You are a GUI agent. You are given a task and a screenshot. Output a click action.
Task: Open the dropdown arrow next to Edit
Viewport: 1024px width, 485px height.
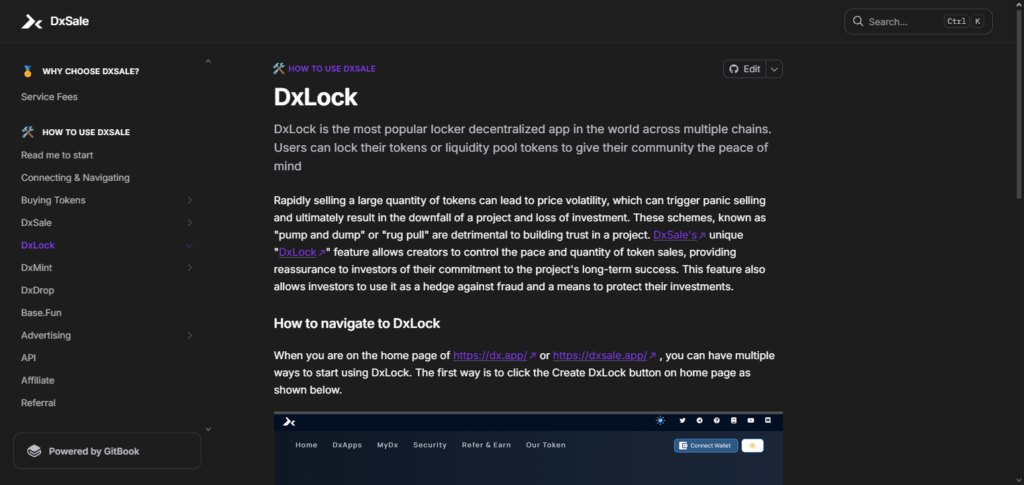coord(774,69)
